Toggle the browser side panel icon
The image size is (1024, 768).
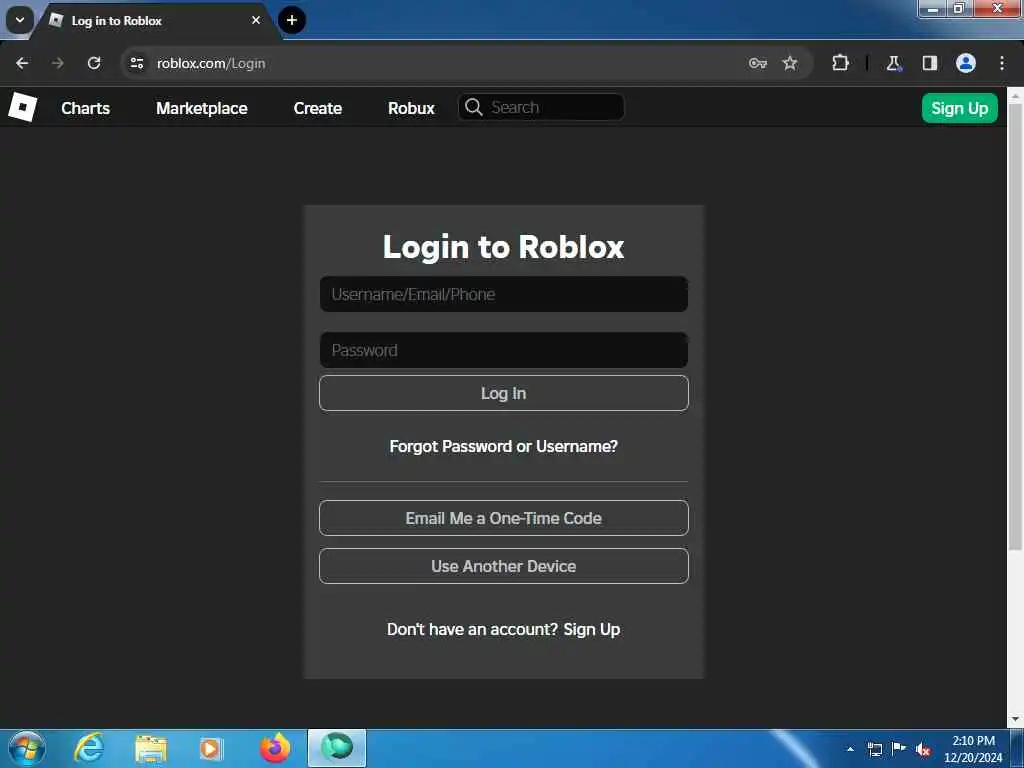(x=930, y=63)
